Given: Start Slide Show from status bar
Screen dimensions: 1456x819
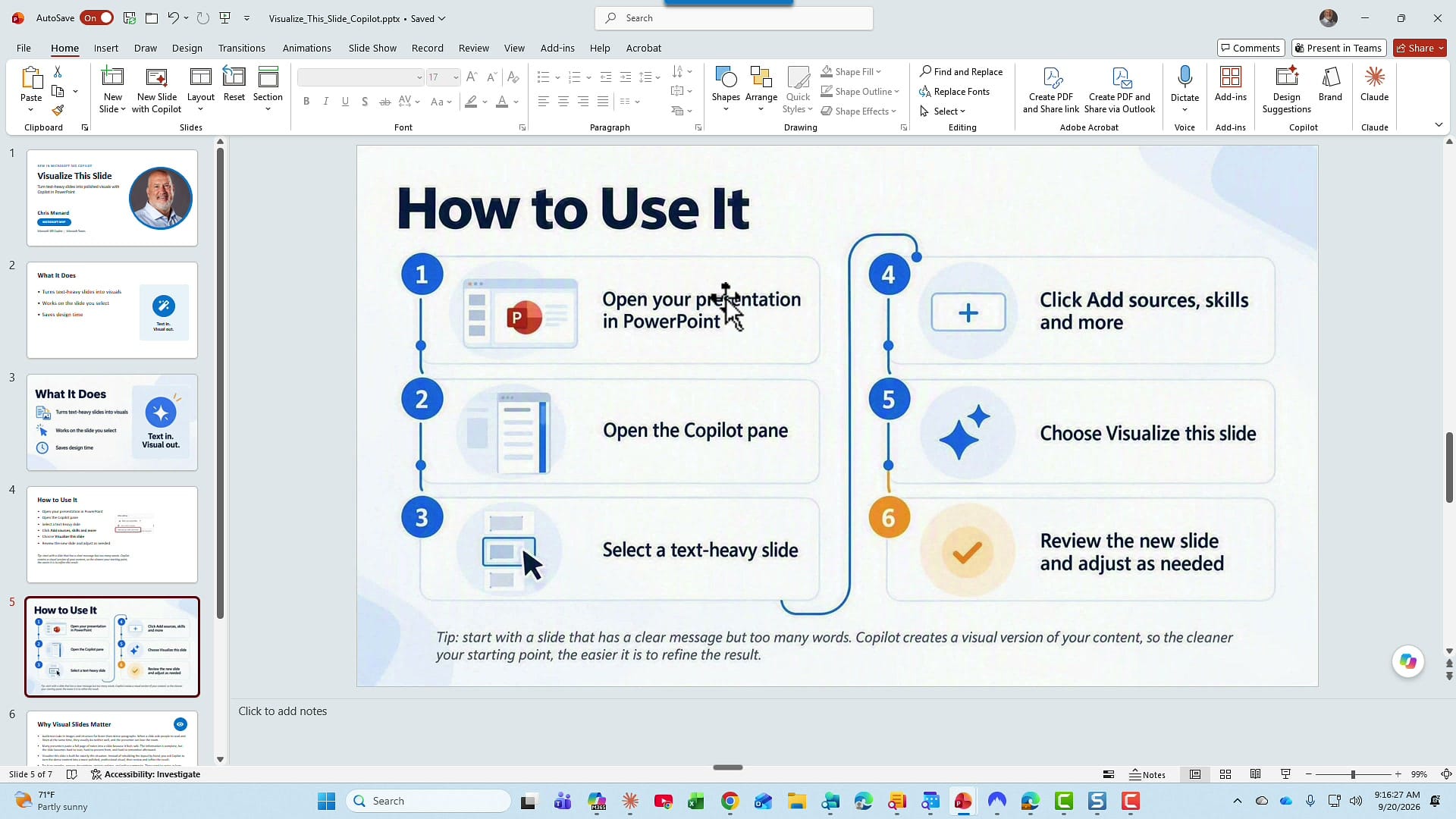Looking at the screenshot, I should click(x=1285, y=774).
